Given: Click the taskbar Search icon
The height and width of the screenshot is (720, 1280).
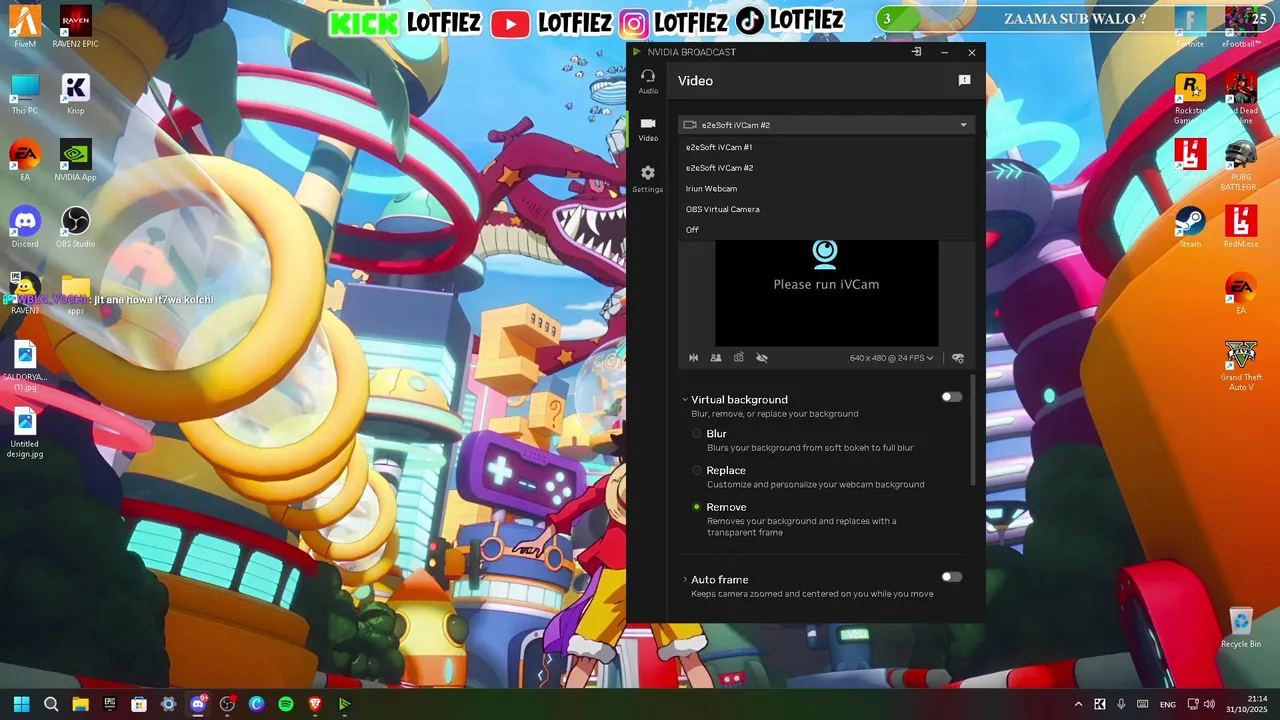Looking at the screenshot, I should [51, 704].
